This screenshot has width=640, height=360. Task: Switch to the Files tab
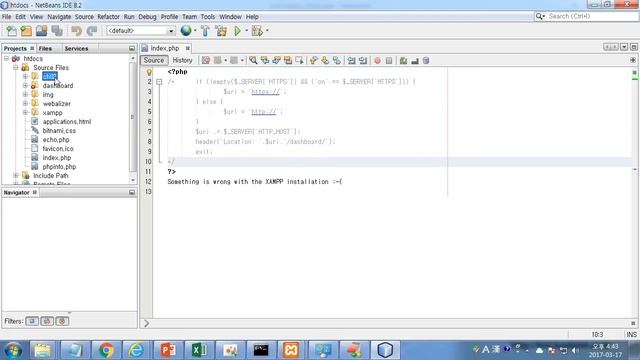45,49
